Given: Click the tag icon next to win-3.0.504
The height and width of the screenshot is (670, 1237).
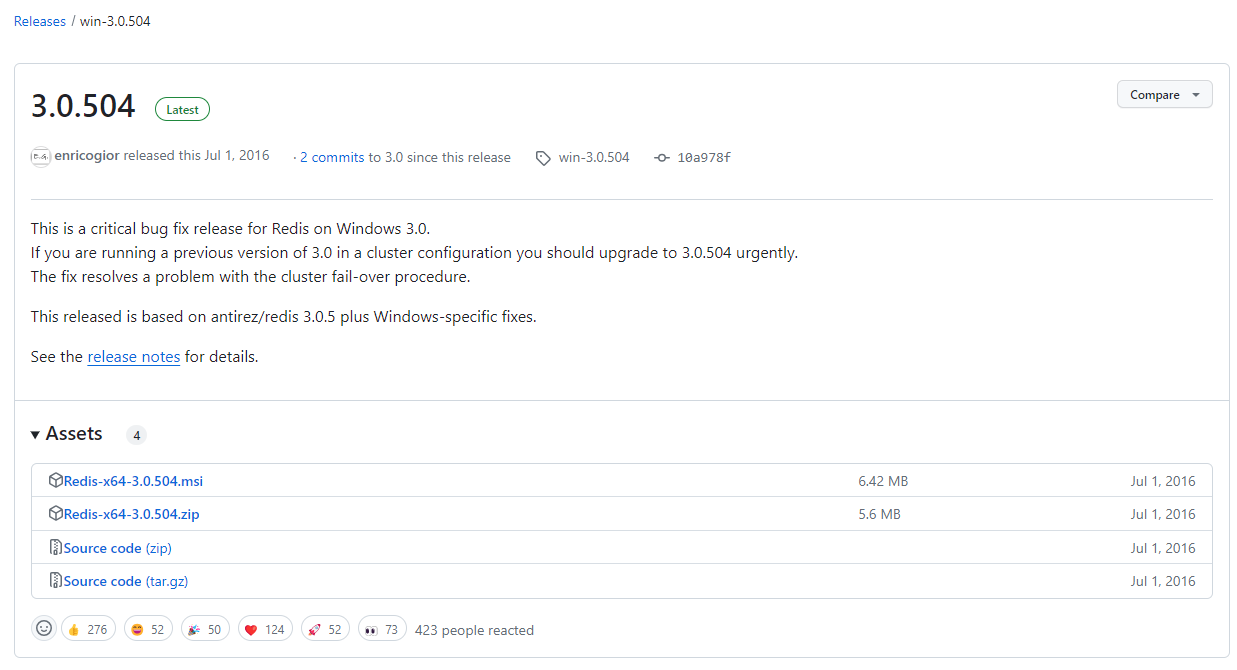Looking at the screenshot, I should coord(543,157).
